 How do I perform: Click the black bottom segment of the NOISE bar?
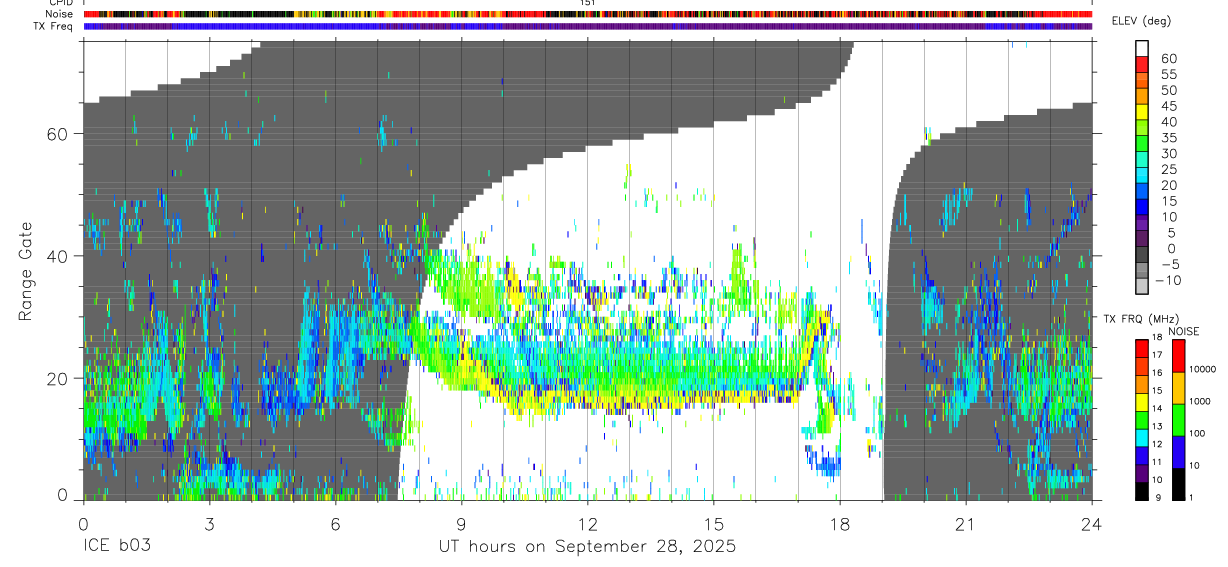coord(1178,484)
